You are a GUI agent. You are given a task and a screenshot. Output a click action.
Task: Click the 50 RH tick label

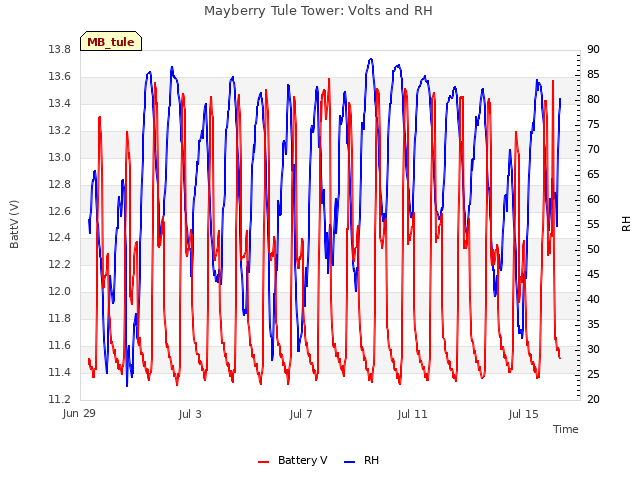point(593,249)
